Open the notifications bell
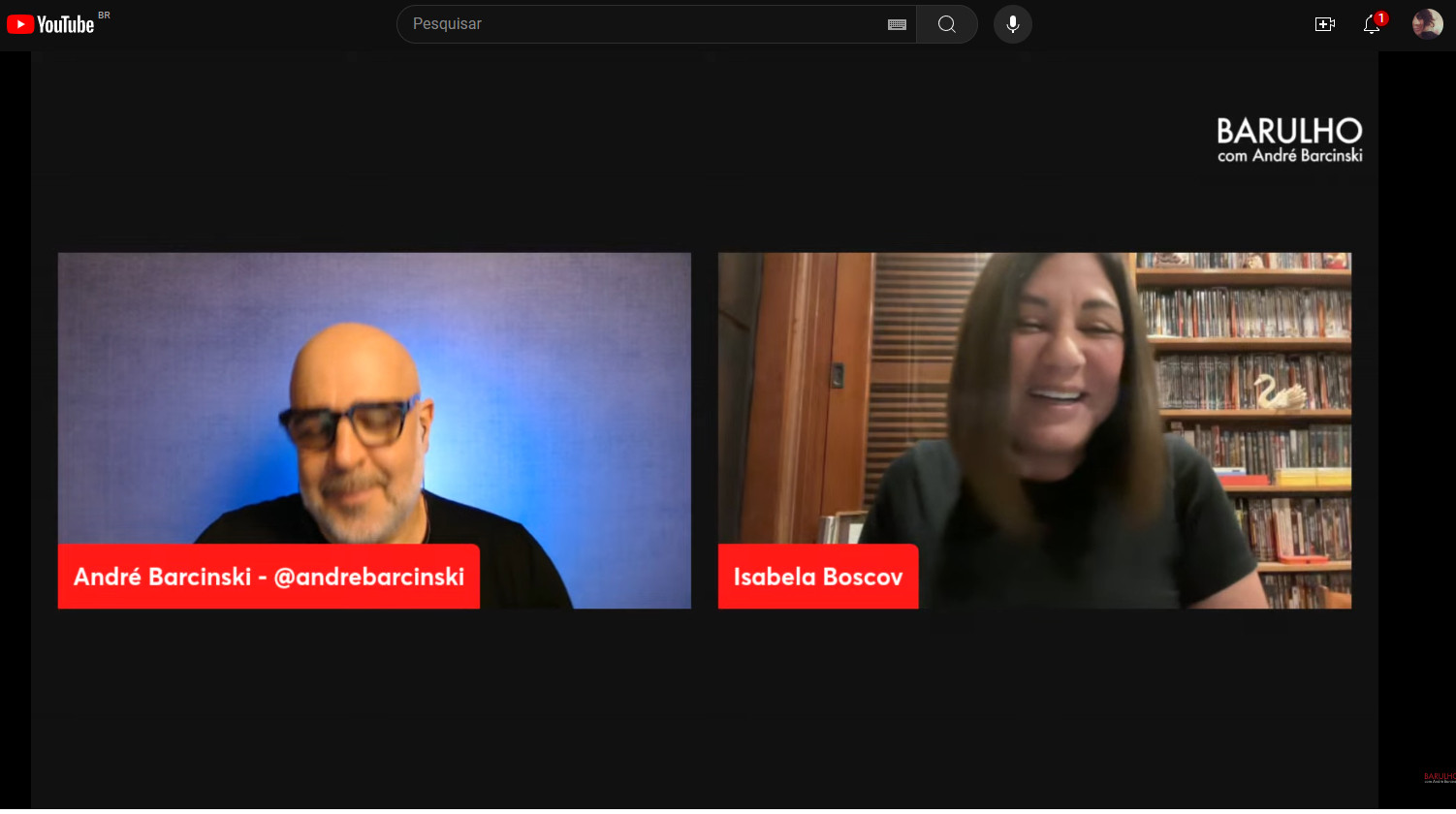 (1372, 24)
